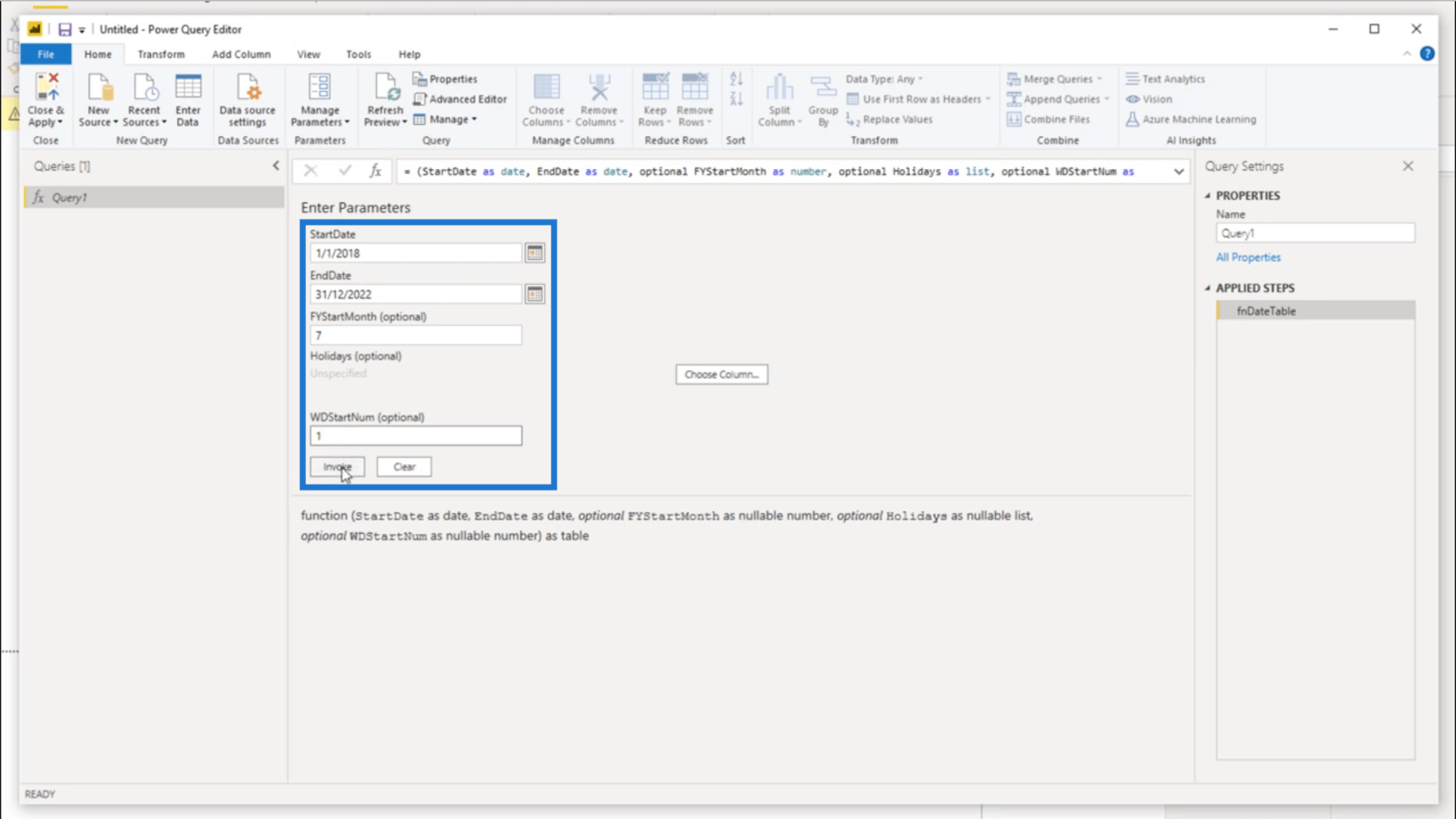Open EndDate calendar picker
1456x819 pixels.
(535, 294)
